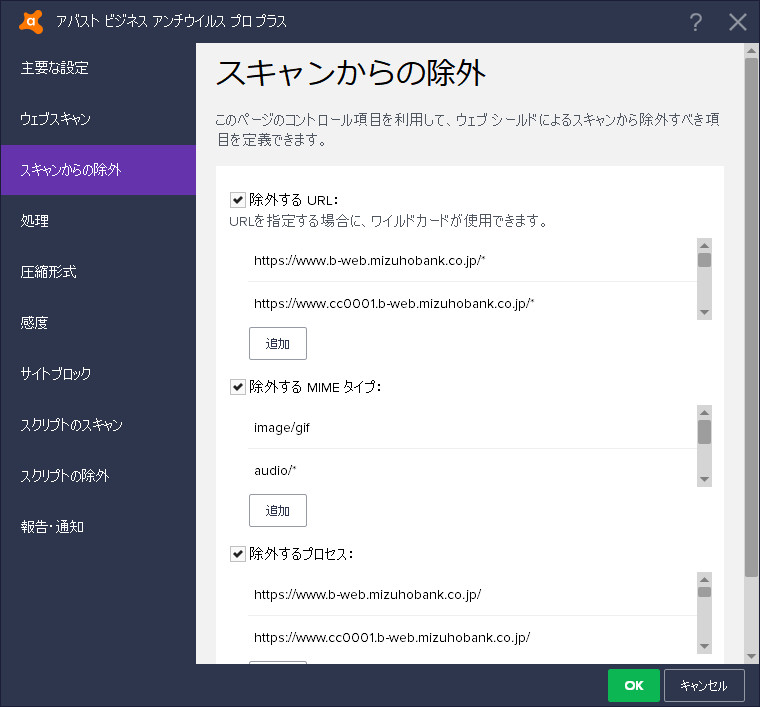
Task: Open the サイトブロック section
Action: [x=98, y=374]
